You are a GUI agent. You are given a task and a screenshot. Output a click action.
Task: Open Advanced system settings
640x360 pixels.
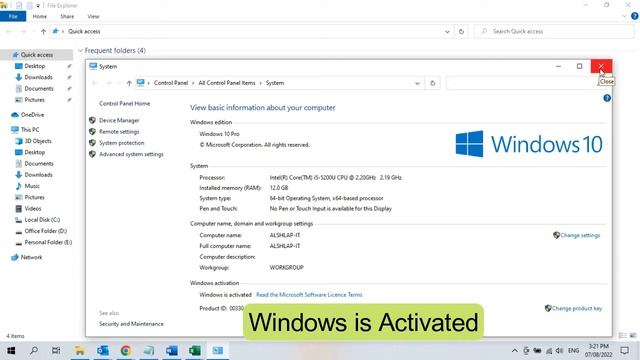coord(131,154)
